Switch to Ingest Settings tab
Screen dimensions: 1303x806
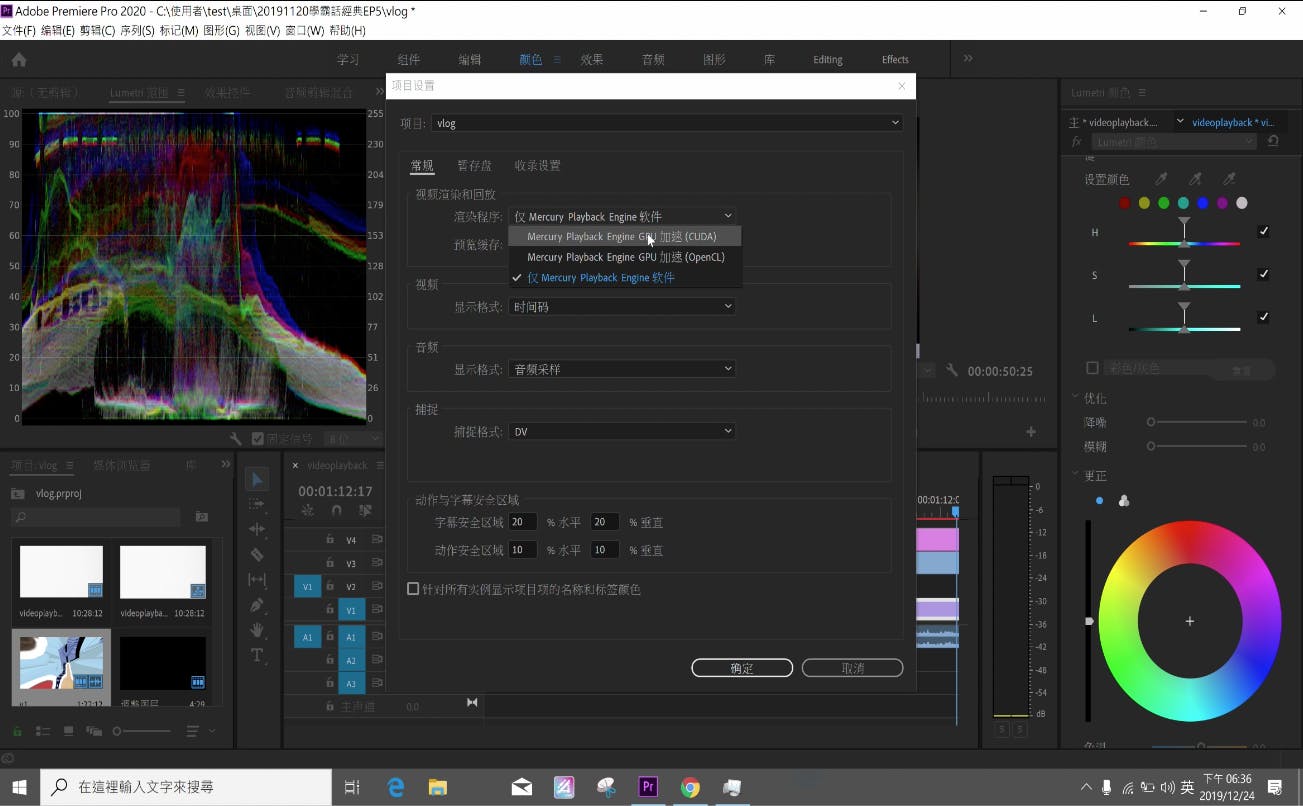pyautogui.click(x=537, y=166)
